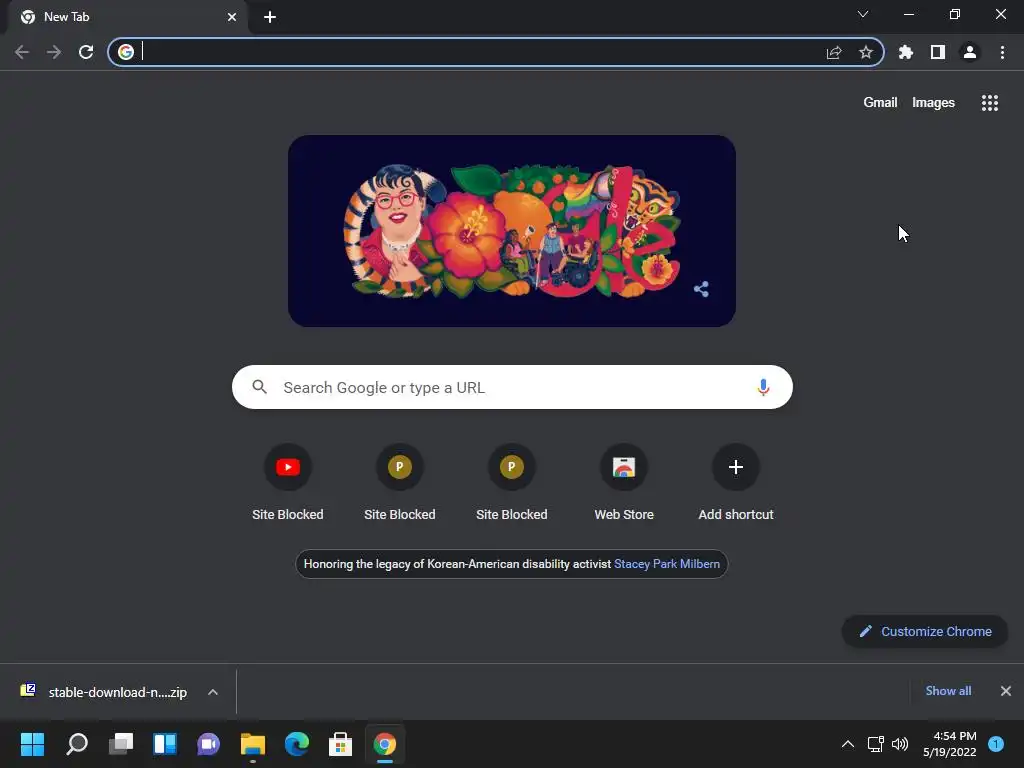Click Customize Chrome button
Screen dimensions: 1024x768
click(x=925, y=632)
